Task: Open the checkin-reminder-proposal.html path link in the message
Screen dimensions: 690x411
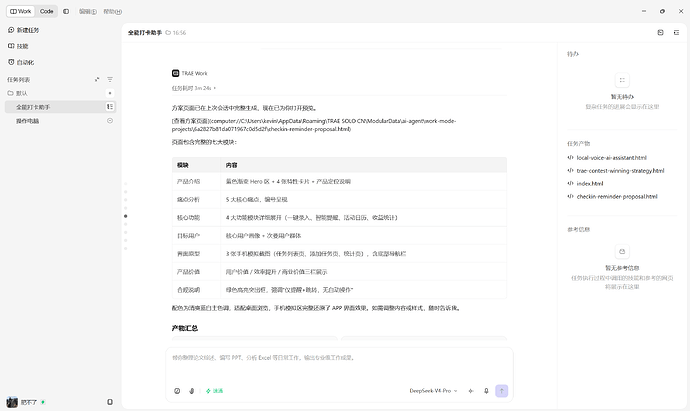Action: pyautogui.click(x=314, y=125)
